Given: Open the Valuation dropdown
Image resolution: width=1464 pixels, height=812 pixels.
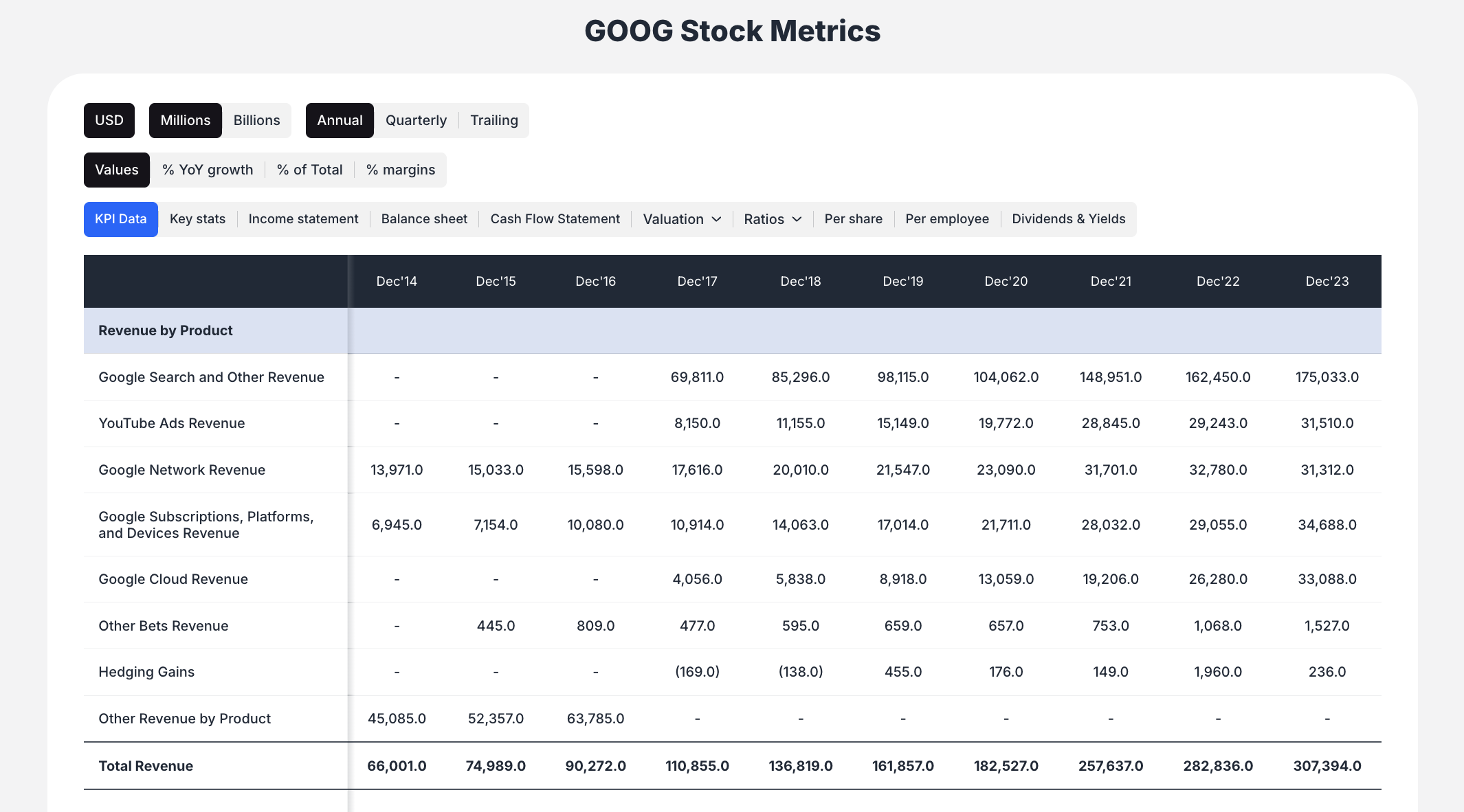Looking at the screenshot, I should pyautogui.click(x=681, y=218).
